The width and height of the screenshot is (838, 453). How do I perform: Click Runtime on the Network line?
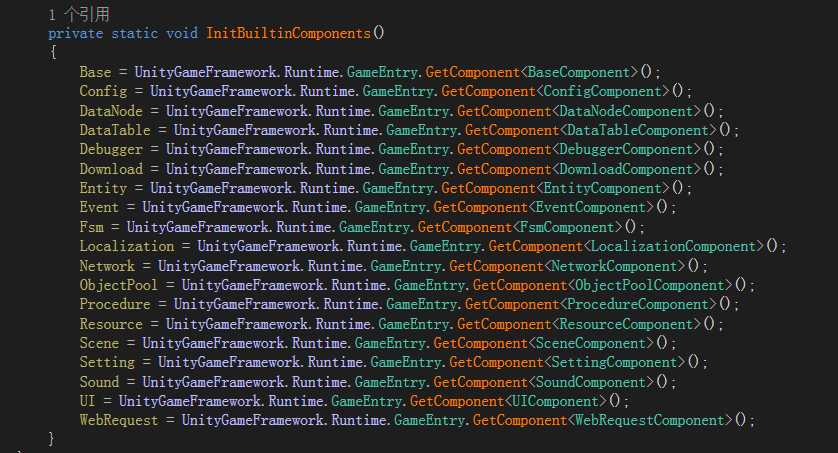click(335, 266)
